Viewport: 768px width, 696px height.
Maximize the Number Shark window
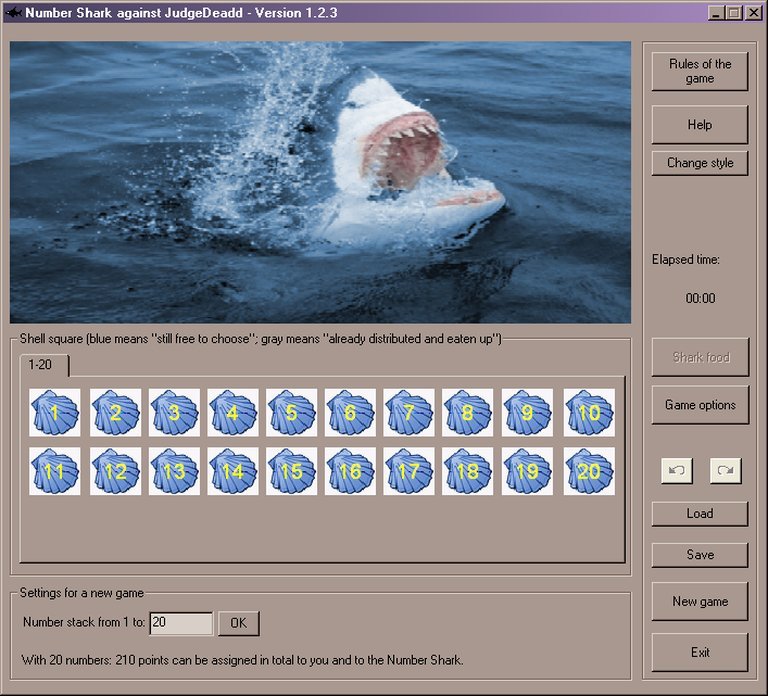(734, 13)
